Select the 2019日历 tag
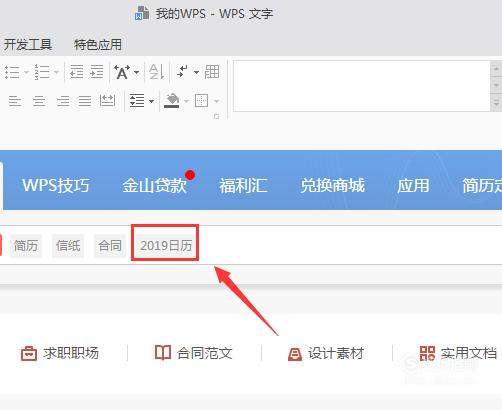 click(166, 246)
